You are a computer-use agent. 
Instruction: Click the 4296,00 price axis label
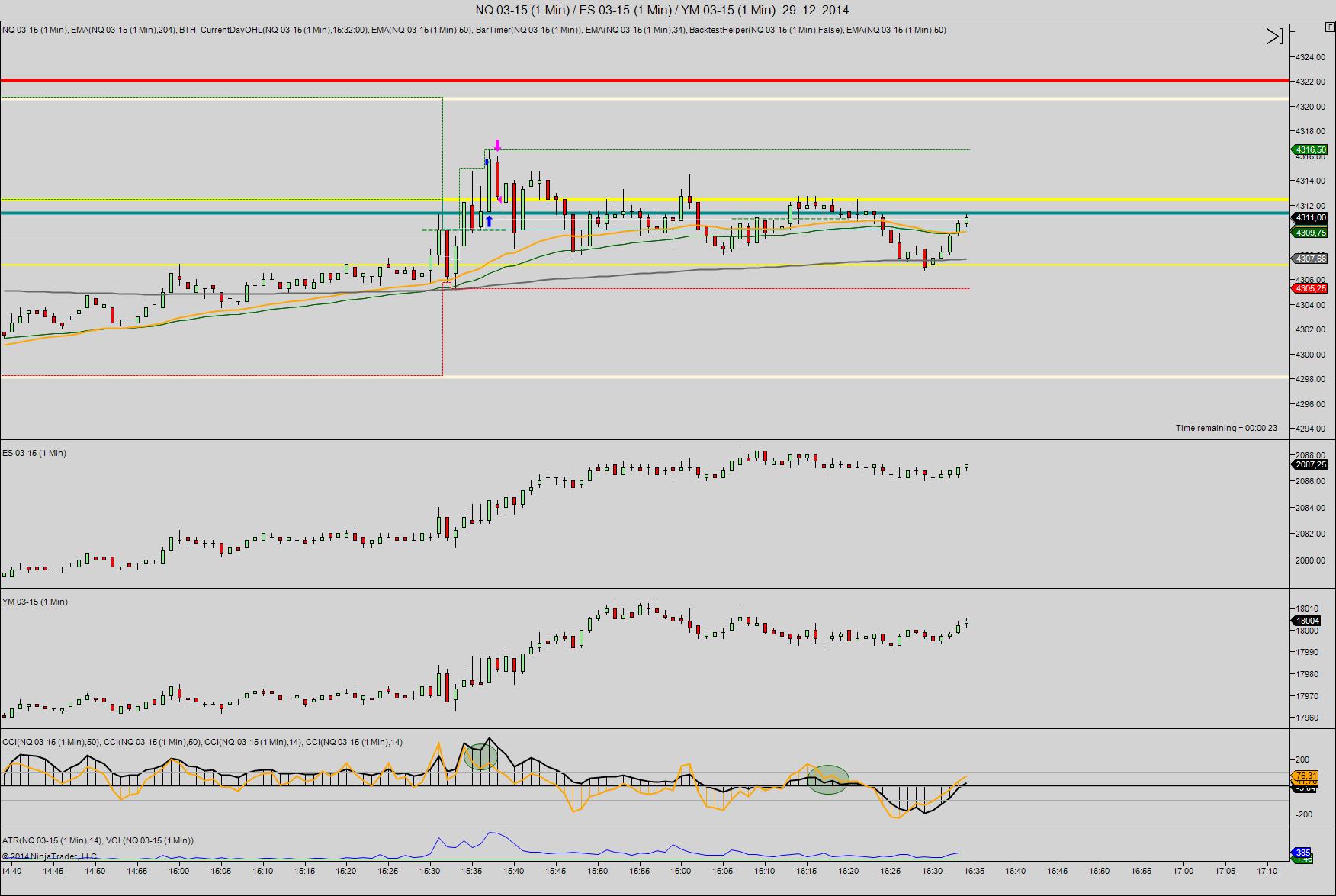click(1310, 404)
